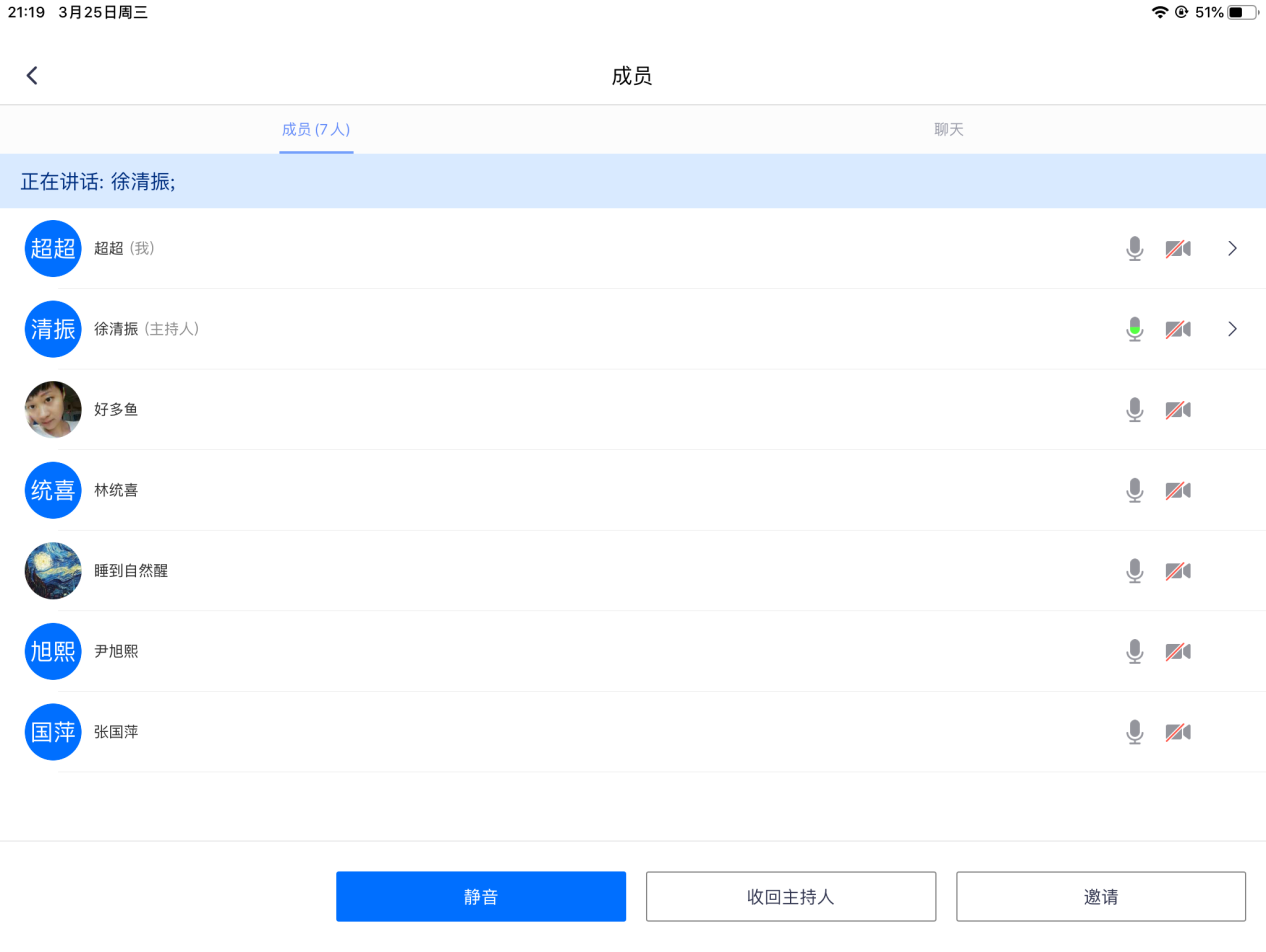Tap the starry night avatar of 睡到自然醒
This screenshot has height=952, width=1266.
[53, 571]
